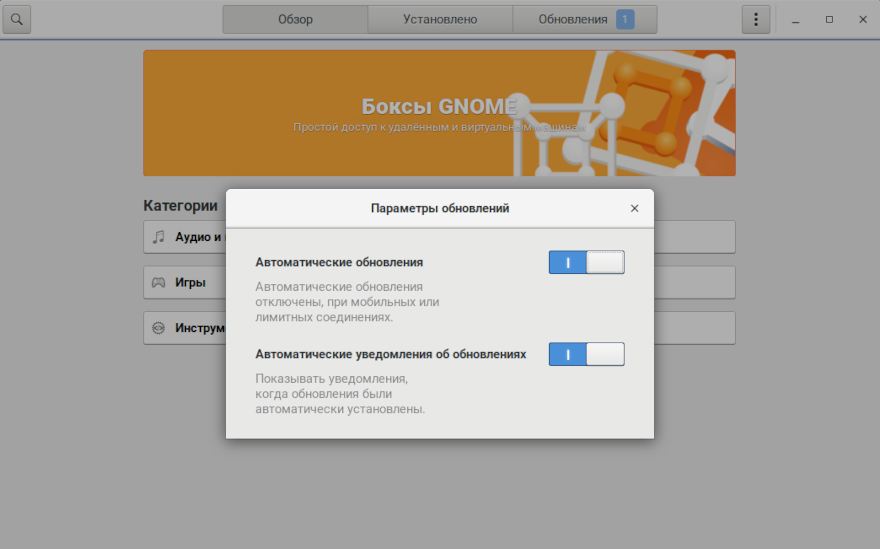Open the Боксы GNOME featured banner
The height and width of the screenshot is (549, 880).
point(439,113)
